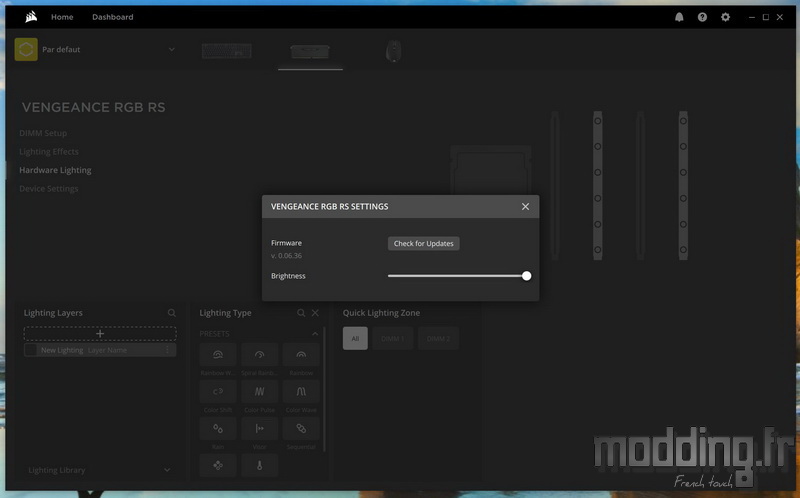Click the yellow profile hexagon icon

click(x=26, y=49)
